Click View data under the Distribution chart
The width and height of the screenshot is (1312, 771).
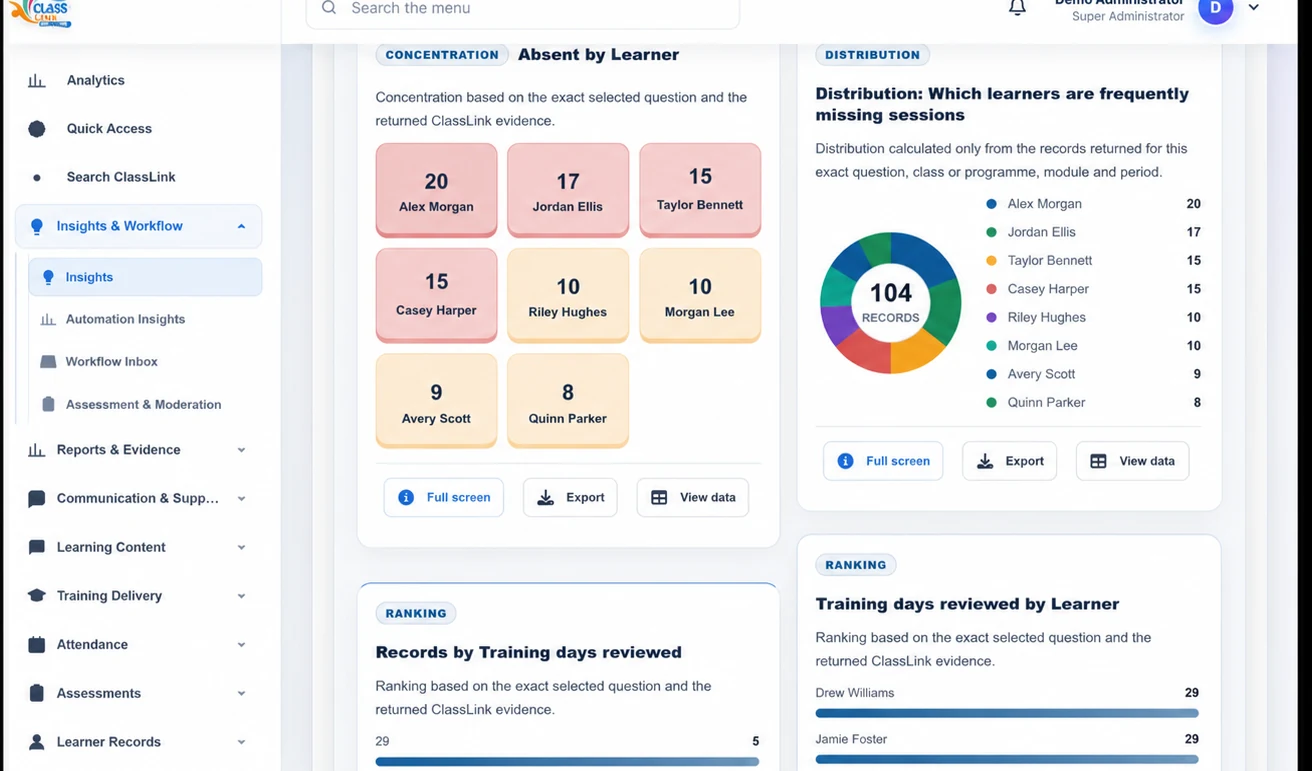[x=1133, y=461]
